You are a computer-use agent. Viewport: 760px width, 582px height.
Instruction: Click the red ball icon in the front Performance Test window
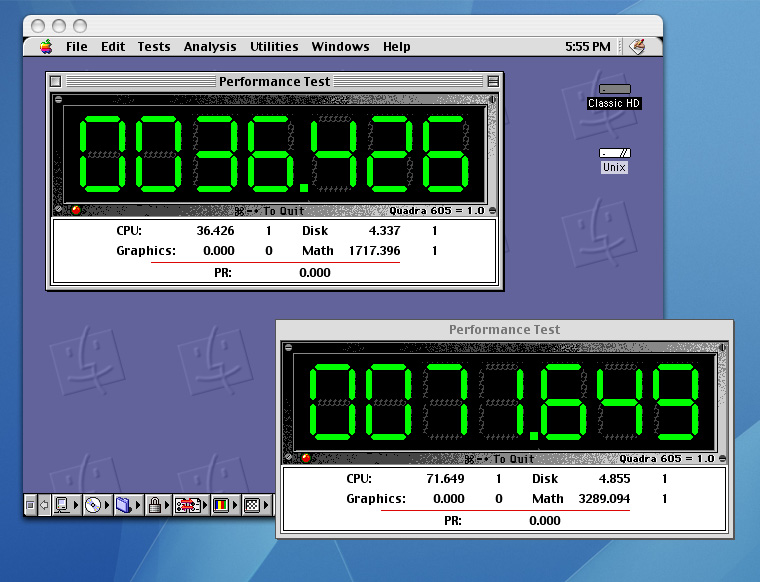coord(76,210)
